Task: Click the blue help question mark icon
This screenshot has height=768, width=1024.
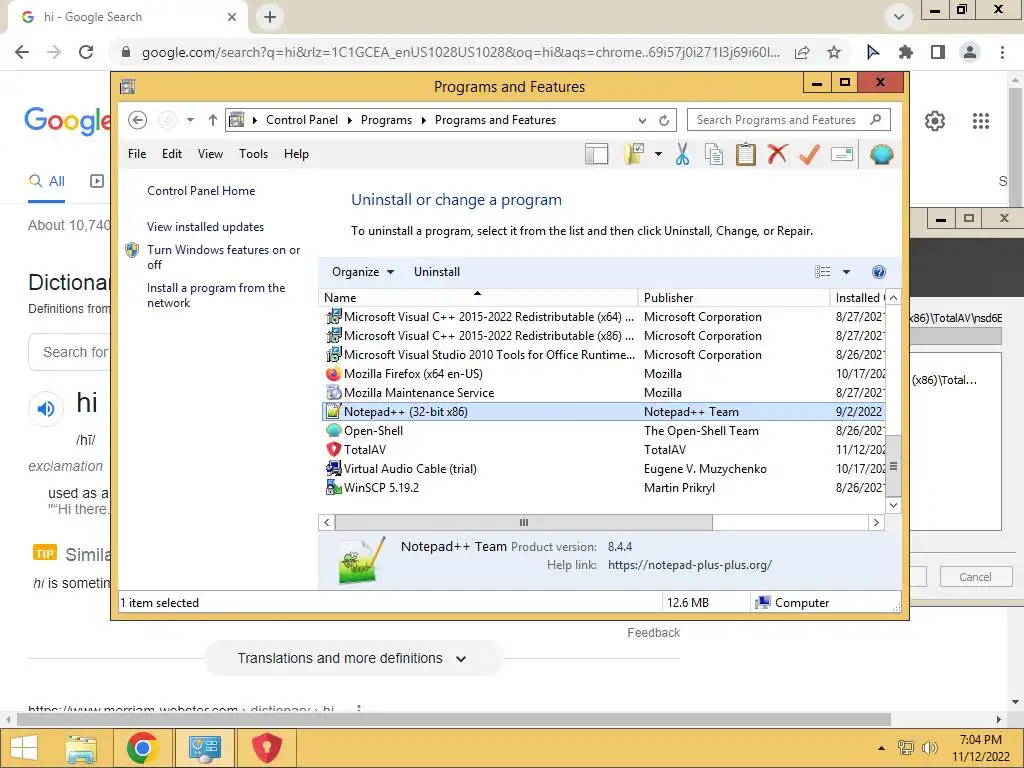Action: click(879, 272)
